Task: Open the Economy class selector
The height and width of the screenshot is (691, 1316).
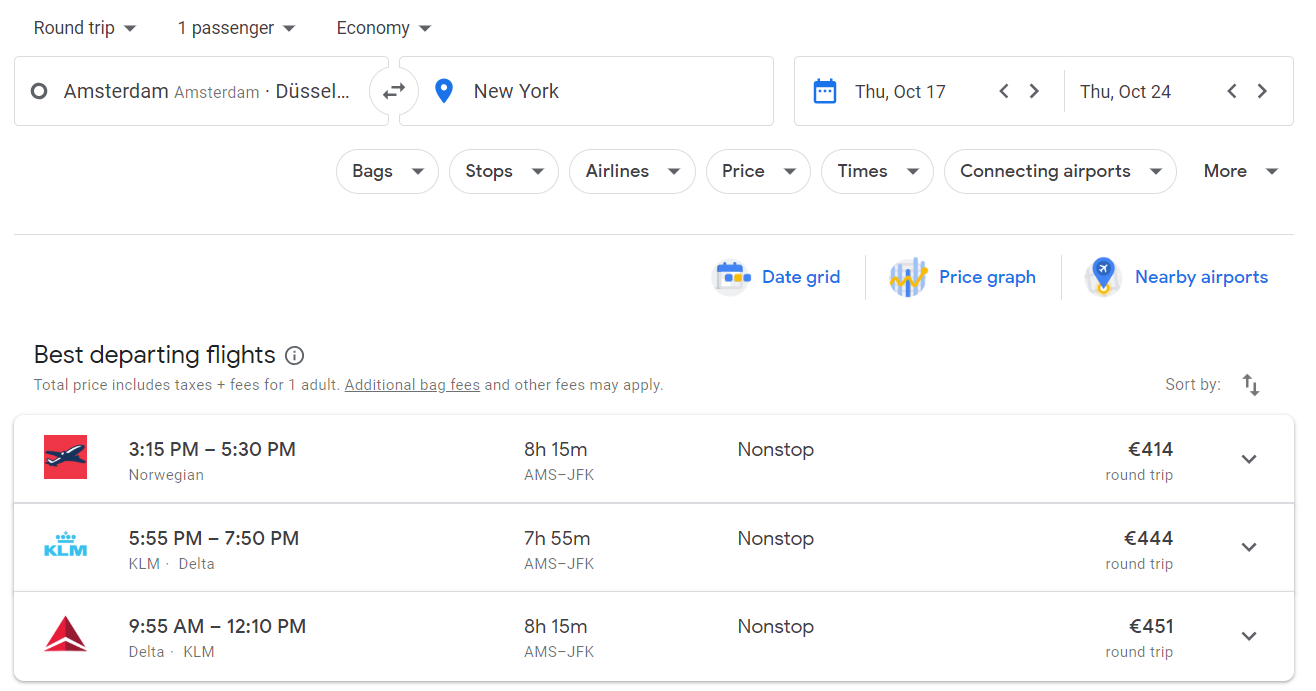Action: 383,28
